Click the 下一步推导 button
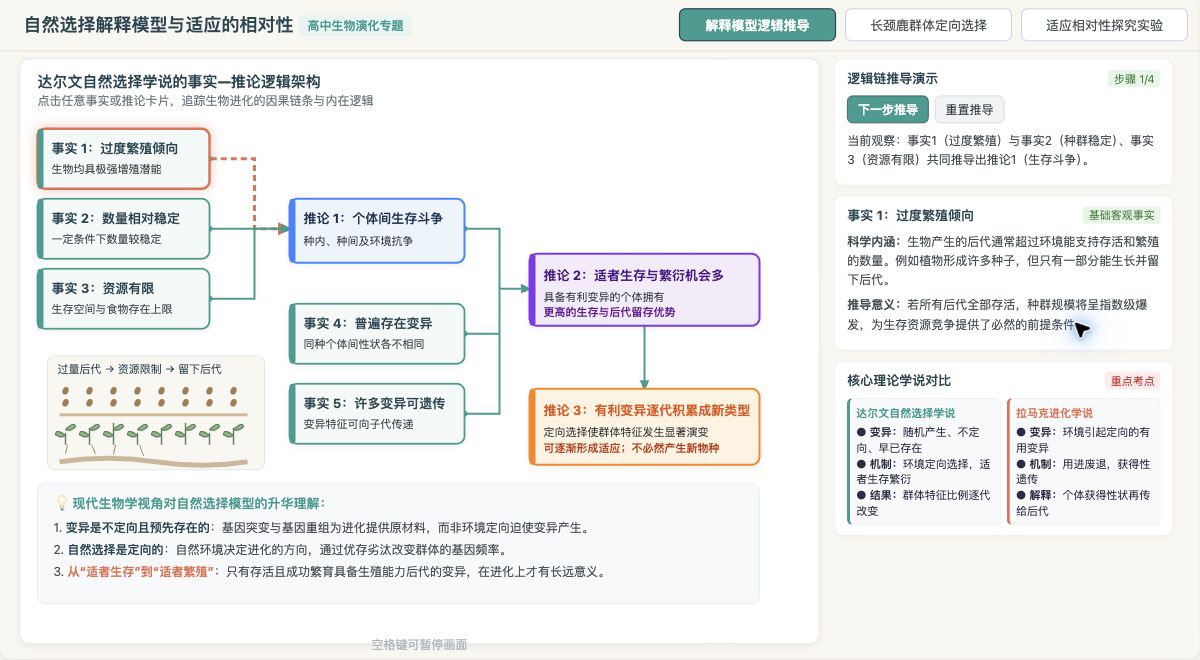 point(888,109)
